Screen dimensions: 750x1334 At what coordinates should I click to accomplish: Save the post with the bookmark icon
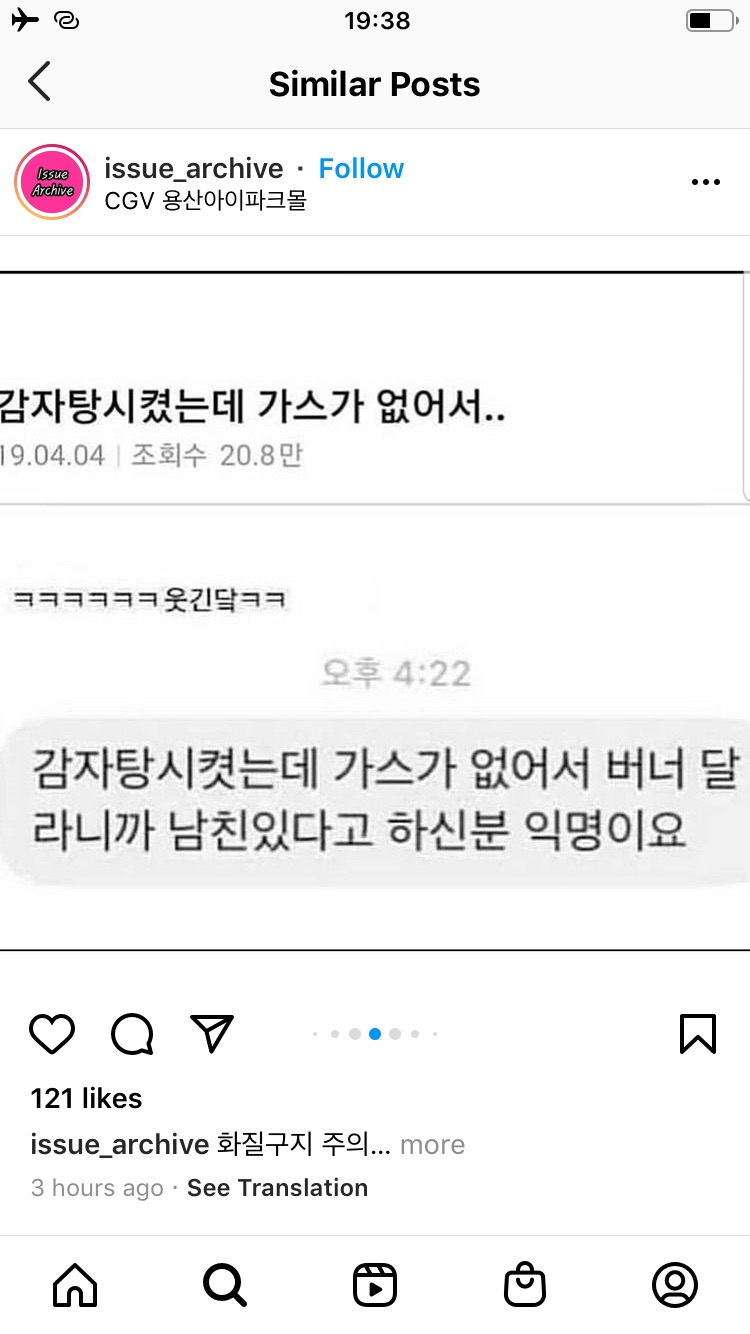tap(698, 1034)
